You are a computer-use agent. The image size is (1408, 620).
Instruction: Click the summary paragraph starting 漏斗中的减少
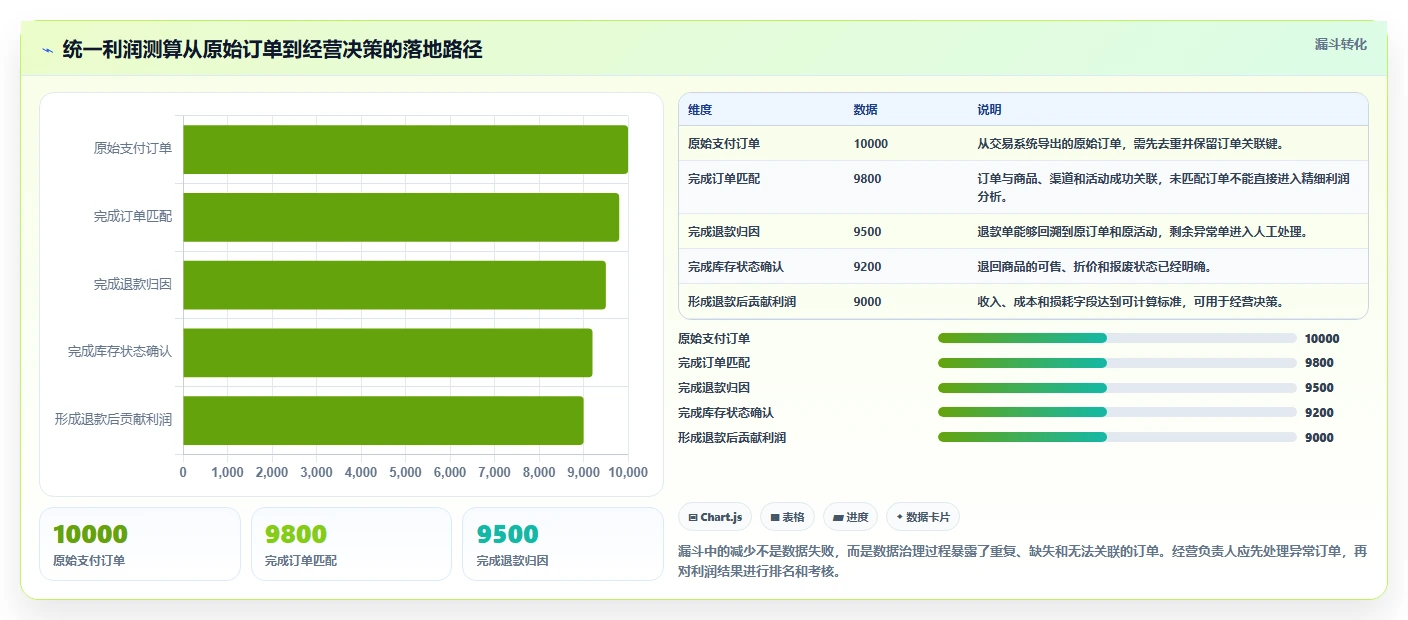(1022, 561)
